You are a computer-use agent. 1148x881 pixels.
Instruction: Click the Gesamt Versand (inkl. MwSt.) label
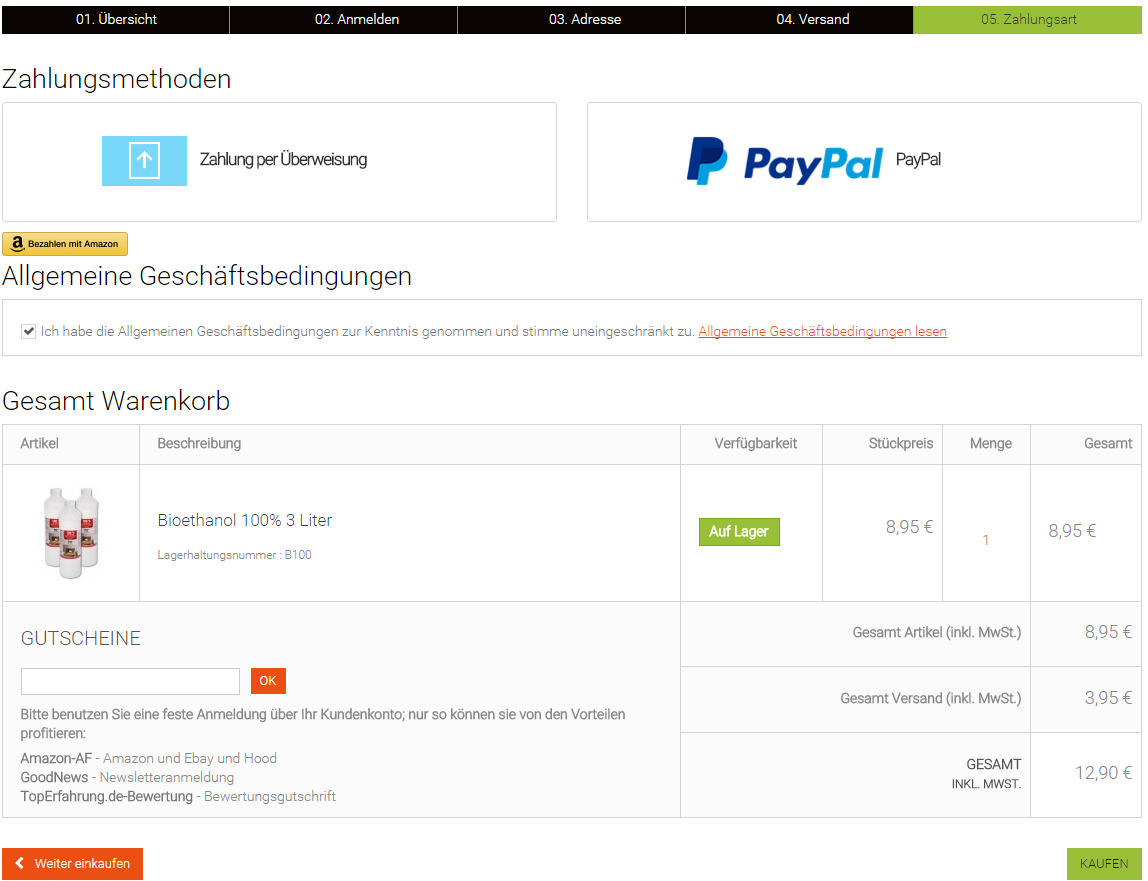(931, 699)
